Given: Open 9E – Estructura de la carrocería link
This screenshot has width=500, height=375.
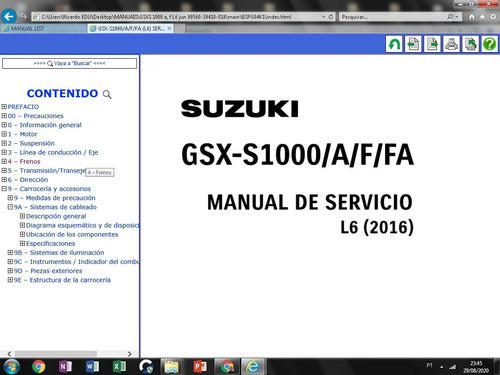Looking at the screenshot, I should (62, 280).
